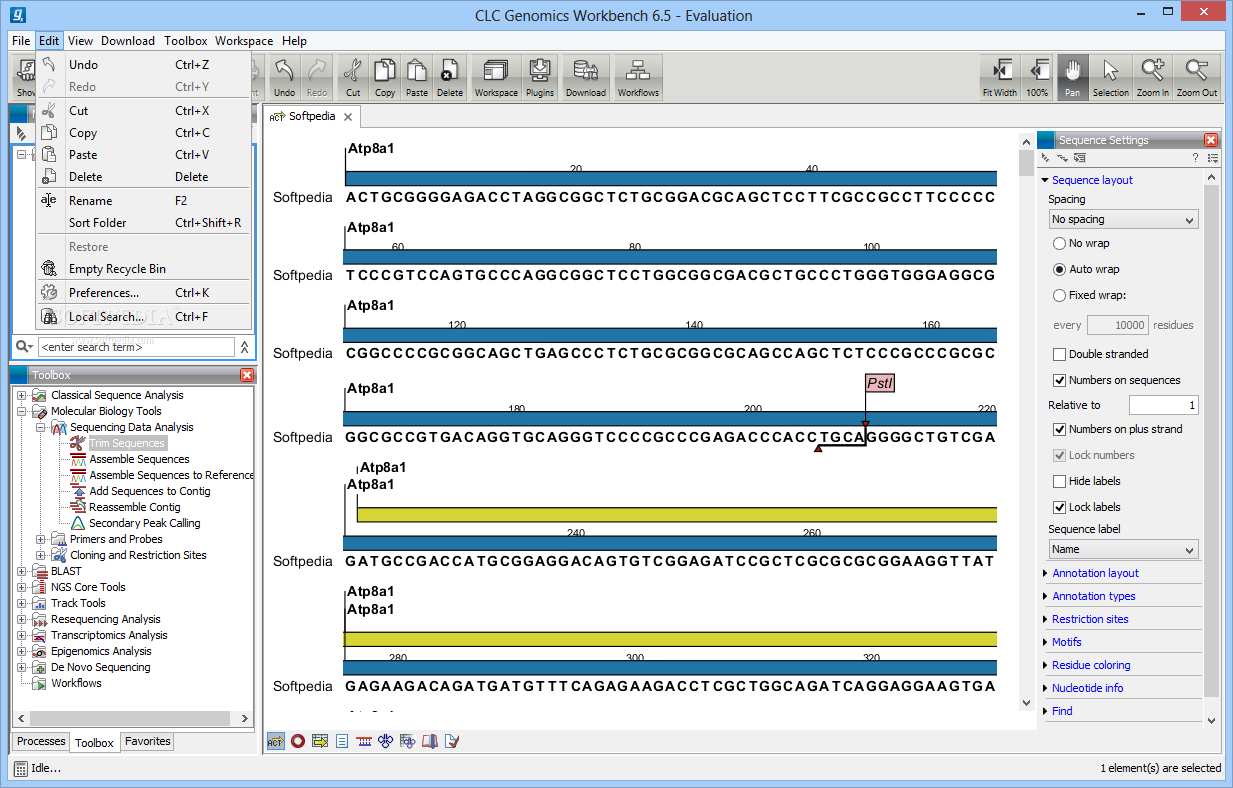Viewport: 1233px width, 788px height.
Task: Click the Nucleotide info section link
Action: click(x=1087, y=688)
